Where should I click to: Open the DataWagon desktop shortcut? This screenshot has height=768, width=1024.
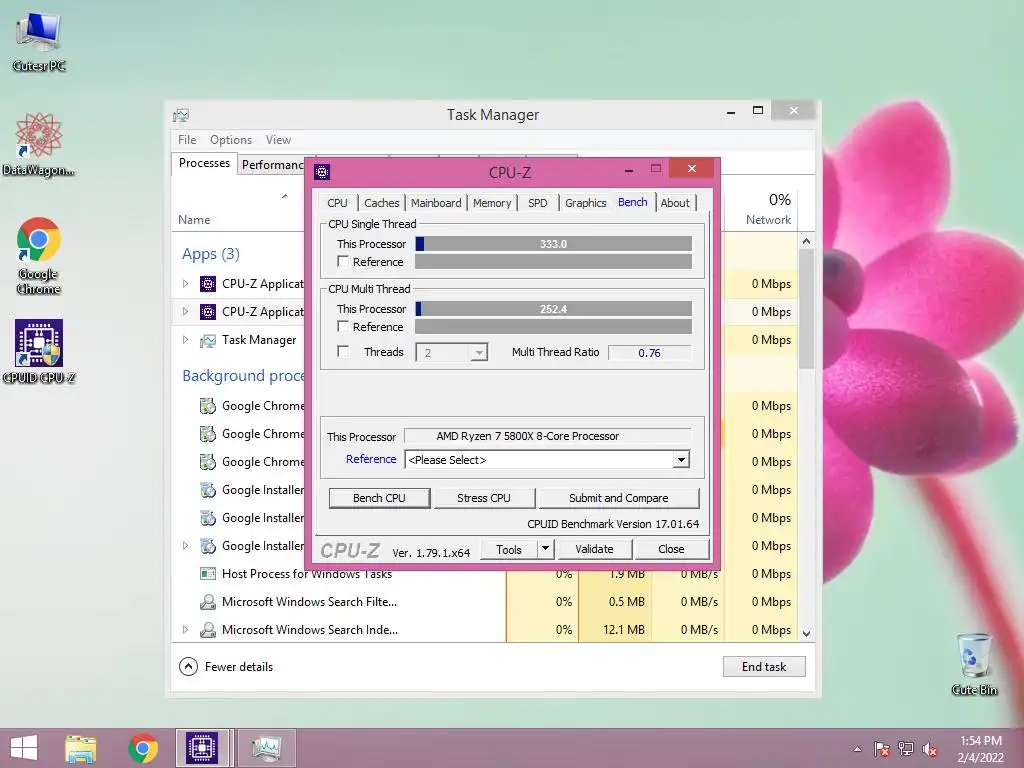[x=39, y=144]
